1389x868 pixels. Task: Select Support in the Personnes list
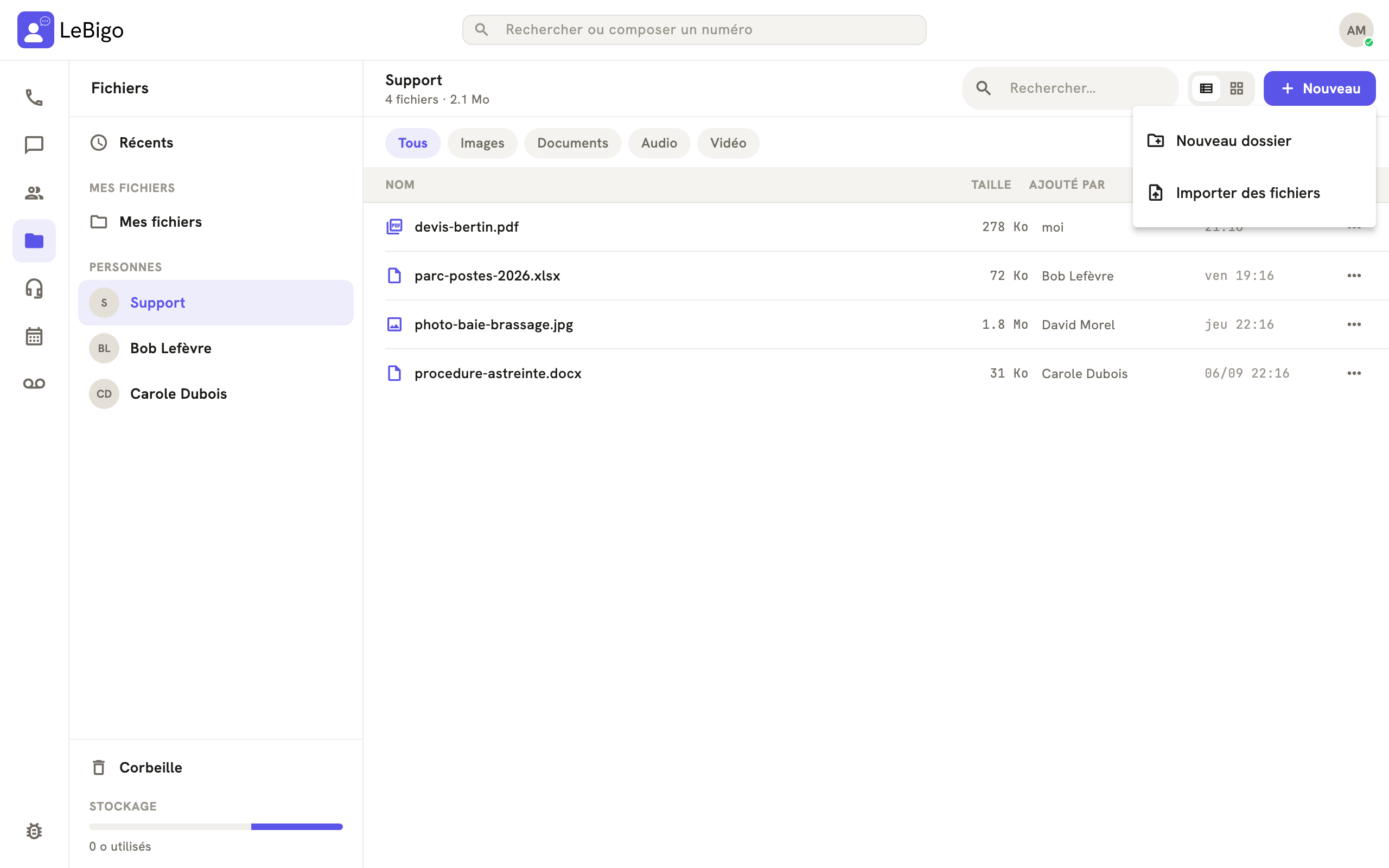(216, 303)
